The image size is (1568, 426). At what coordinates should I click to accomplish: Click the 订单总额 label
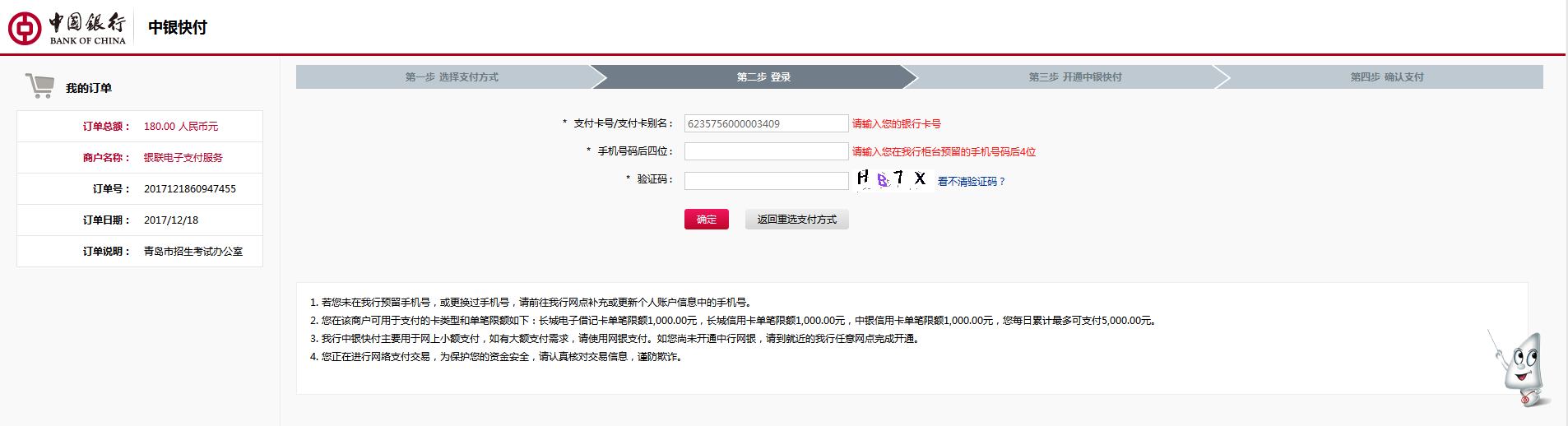(x=106, y=127)
